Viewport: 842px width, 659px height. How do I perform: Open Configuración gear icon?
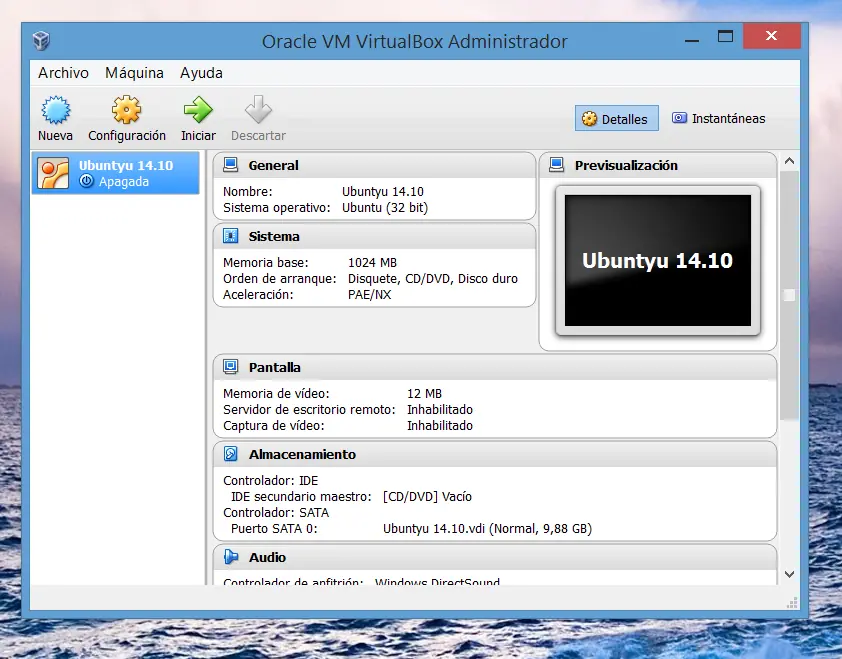[127, 110]
